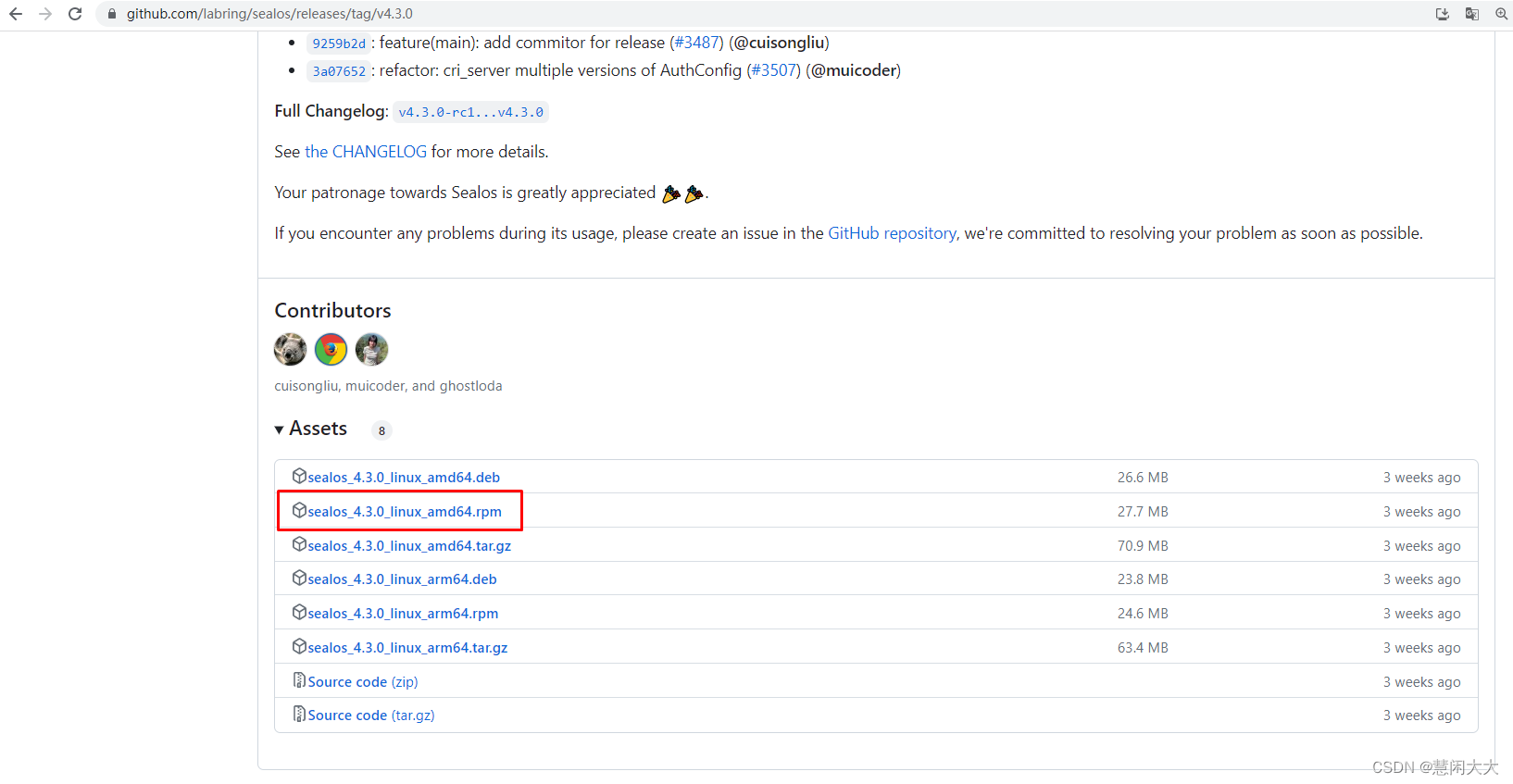The image size is (1513, 784).
Task: Download sealos_4.3.0_linux_amd64.deb
Action: pyautogui.click(x=404, y=478)
